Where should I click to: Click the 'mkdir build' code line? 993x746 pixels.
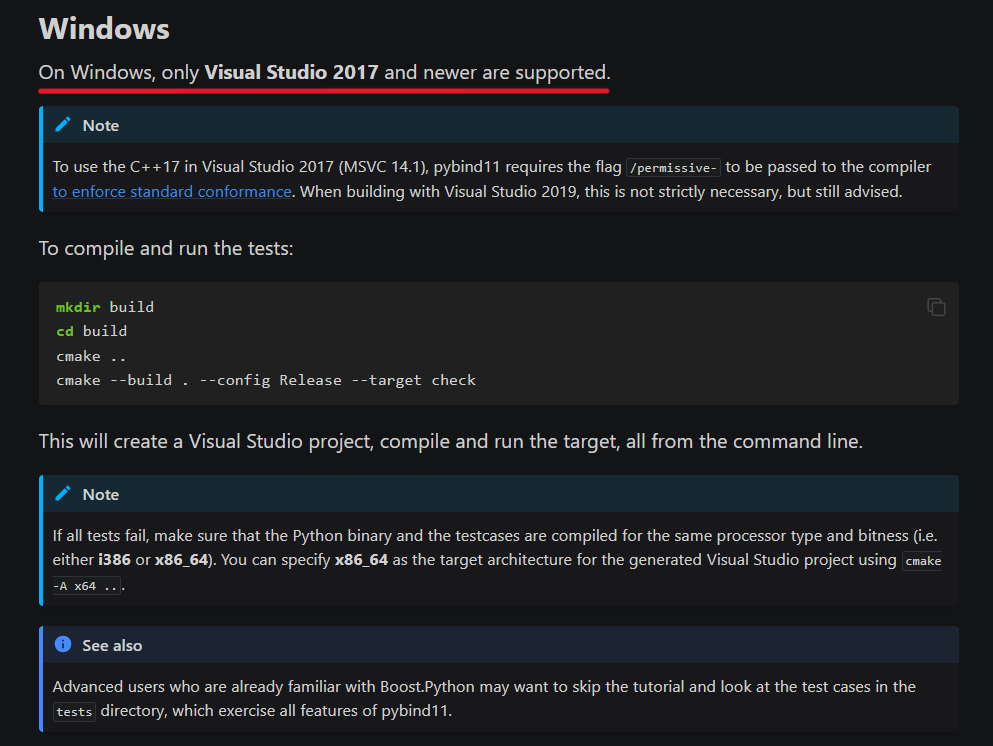104,307
